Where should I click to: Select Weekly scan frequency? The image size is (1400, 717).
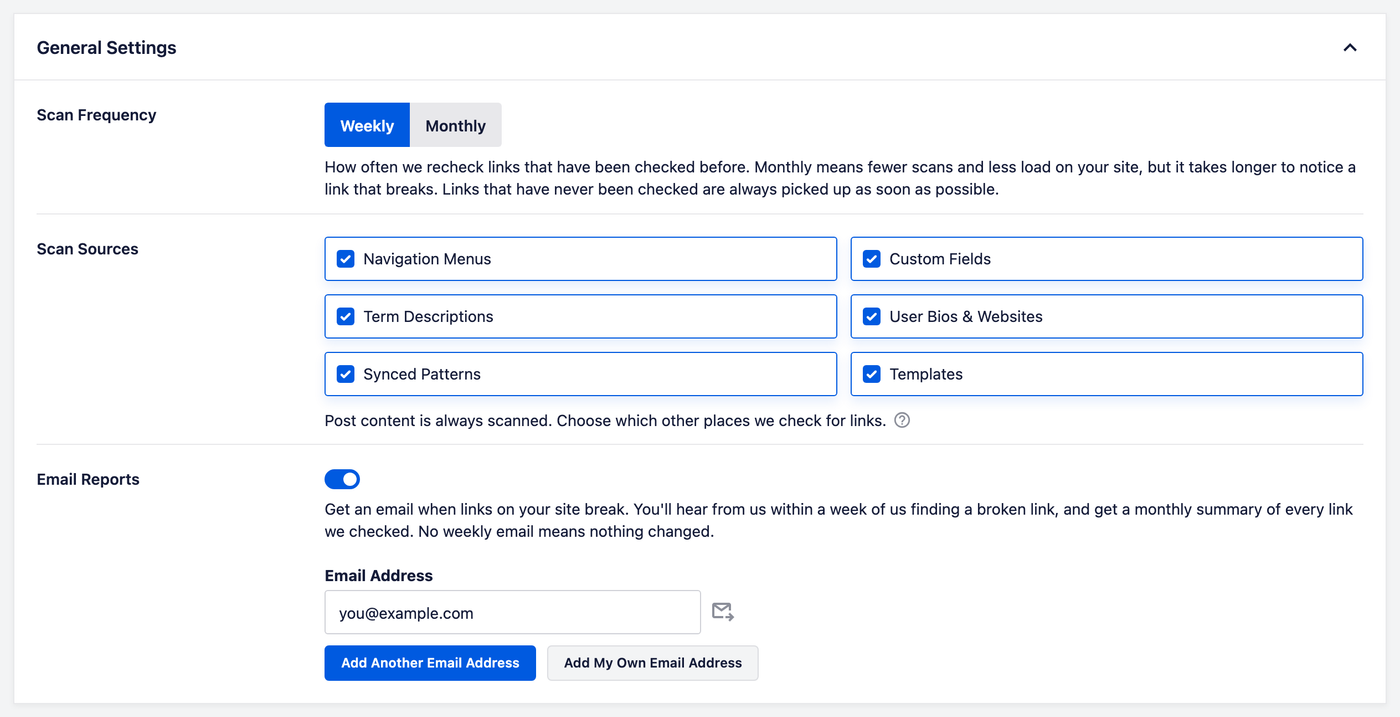367,125
